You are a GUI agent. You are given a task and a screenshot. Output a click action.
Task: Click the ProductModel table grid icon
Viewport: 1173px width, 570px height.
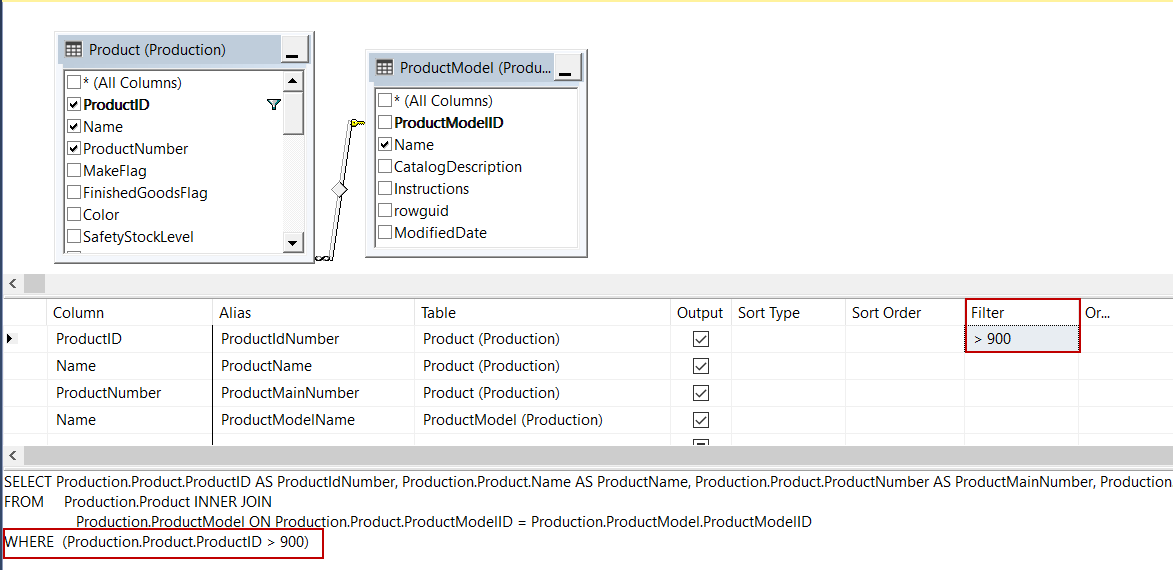point(384,68)
